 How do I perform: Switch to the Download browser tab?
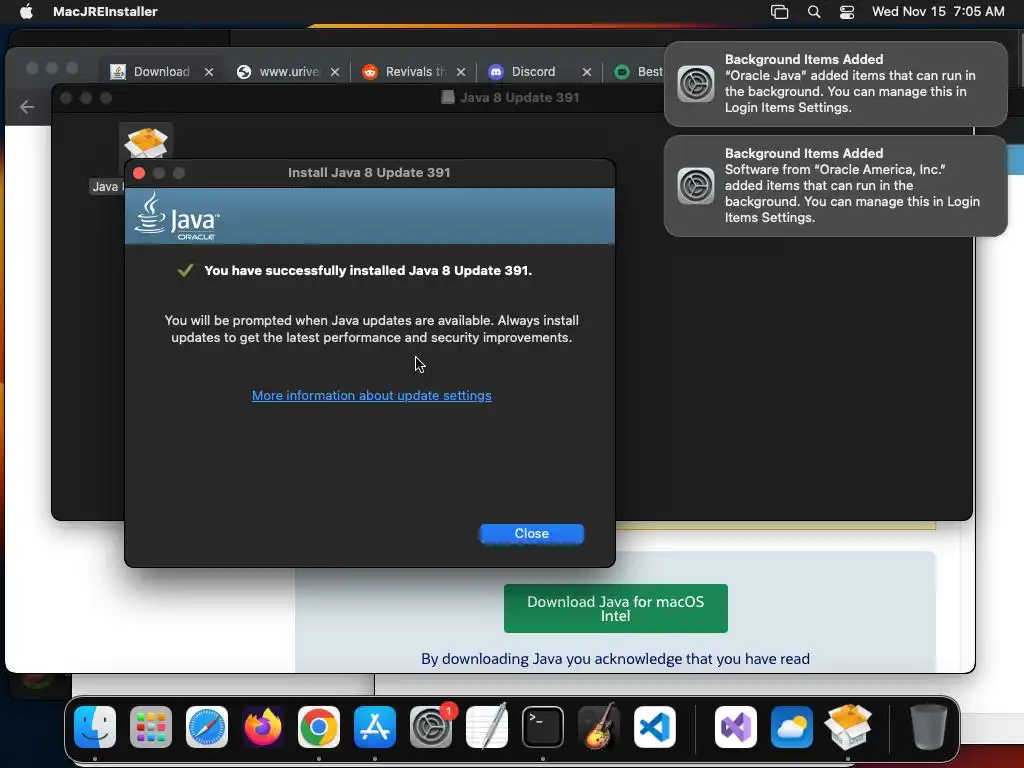161,72
